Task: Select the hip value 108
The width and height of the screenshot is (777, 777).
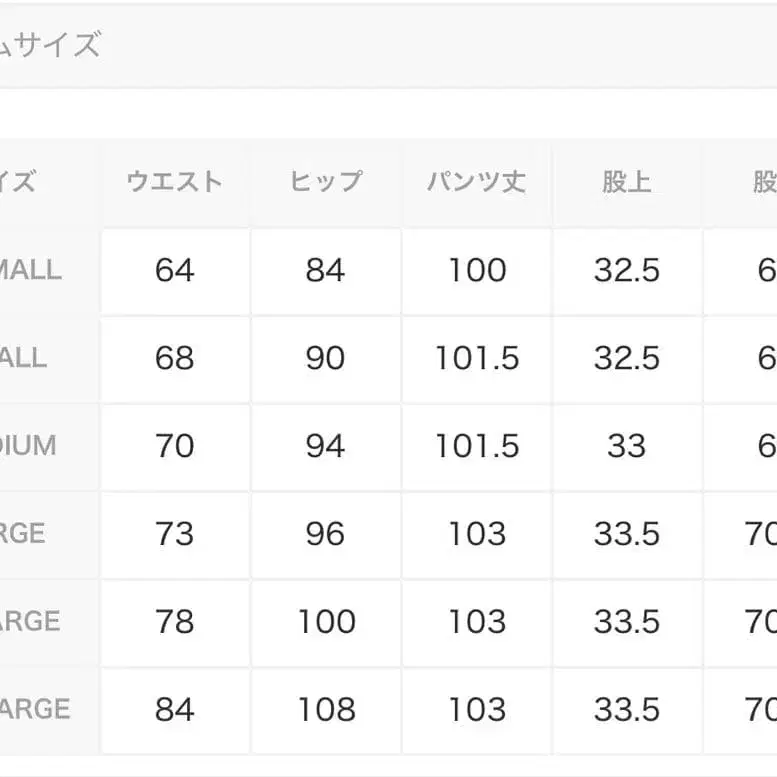Action: click(x=326, y=710)
